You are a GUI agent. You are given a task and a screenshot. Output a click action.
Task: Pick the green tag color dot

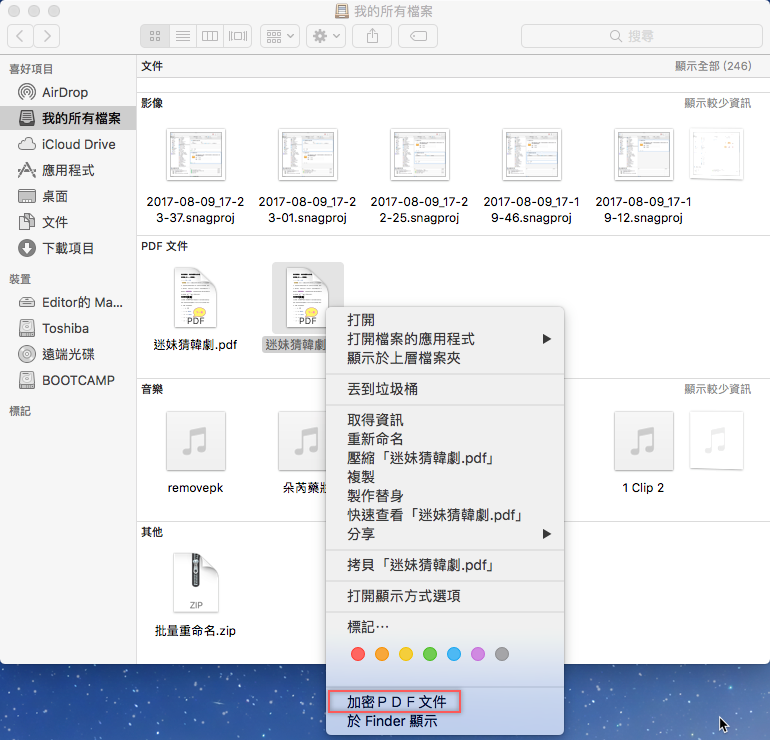(x=430, y=654)
